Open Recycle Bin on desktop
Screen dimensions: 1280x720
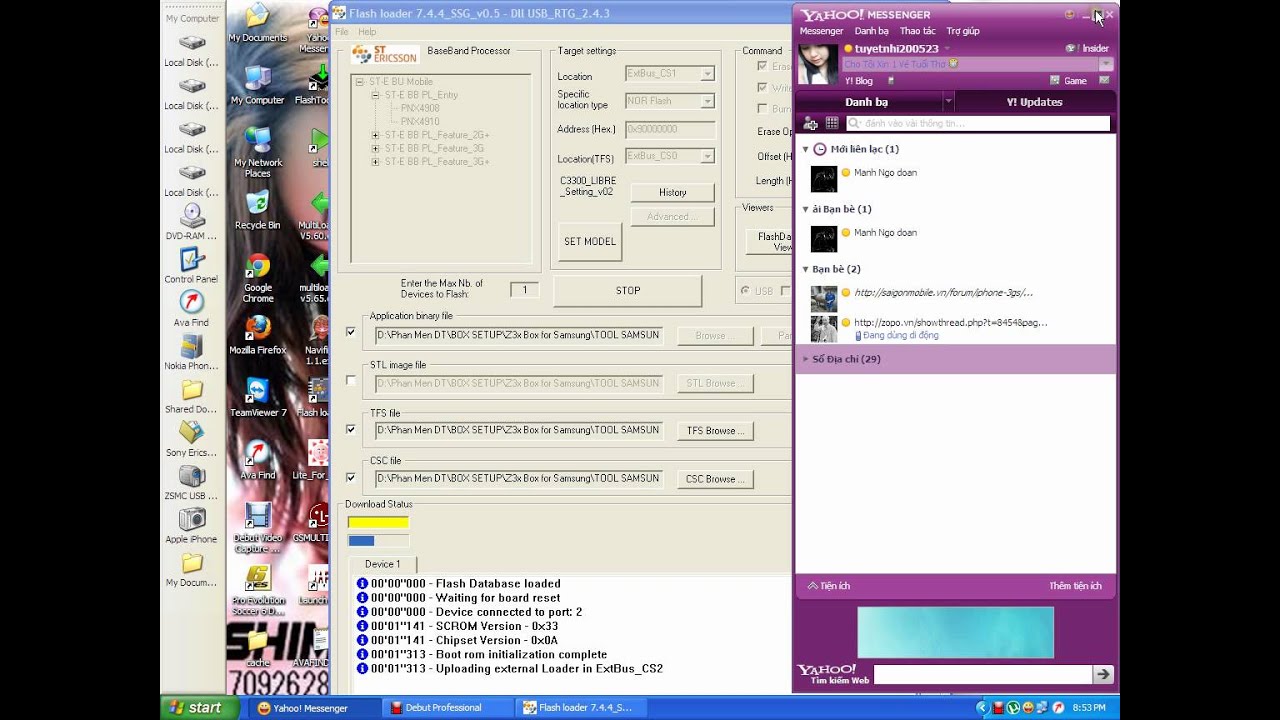click(x=258, y=211)
